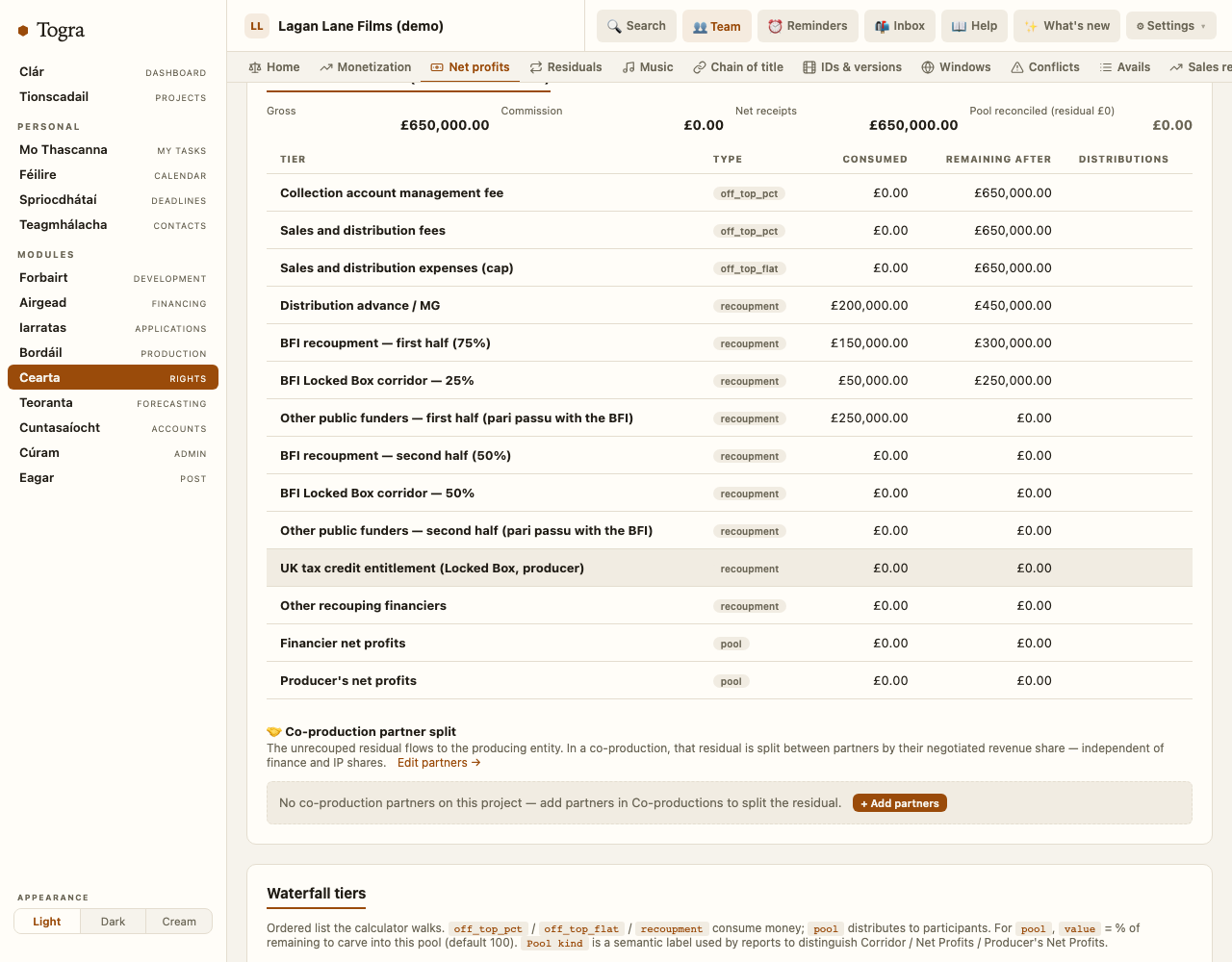Click the Collection account management fee row
The width and height of the screenshot is (1232, 962).
click(x=730, y=193)
